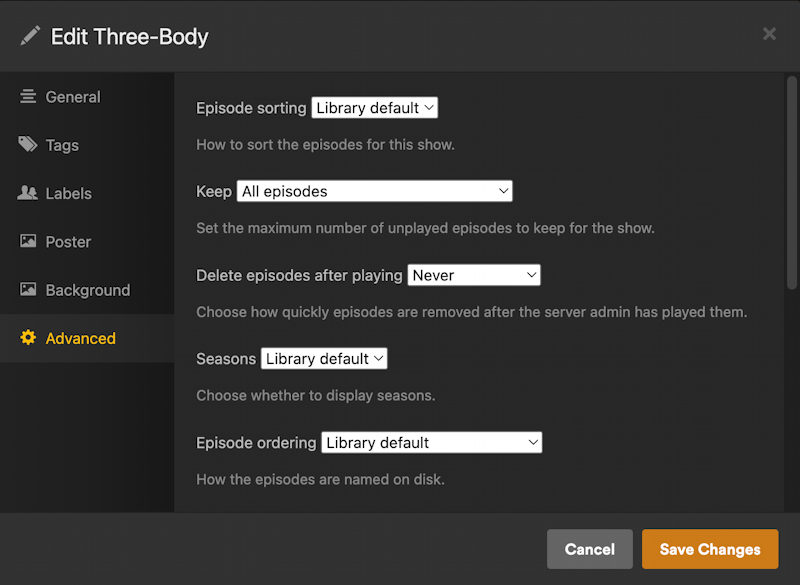Click Save Changes button
Viewport: 800px width, 585px height.
click(x=710, y=549)
